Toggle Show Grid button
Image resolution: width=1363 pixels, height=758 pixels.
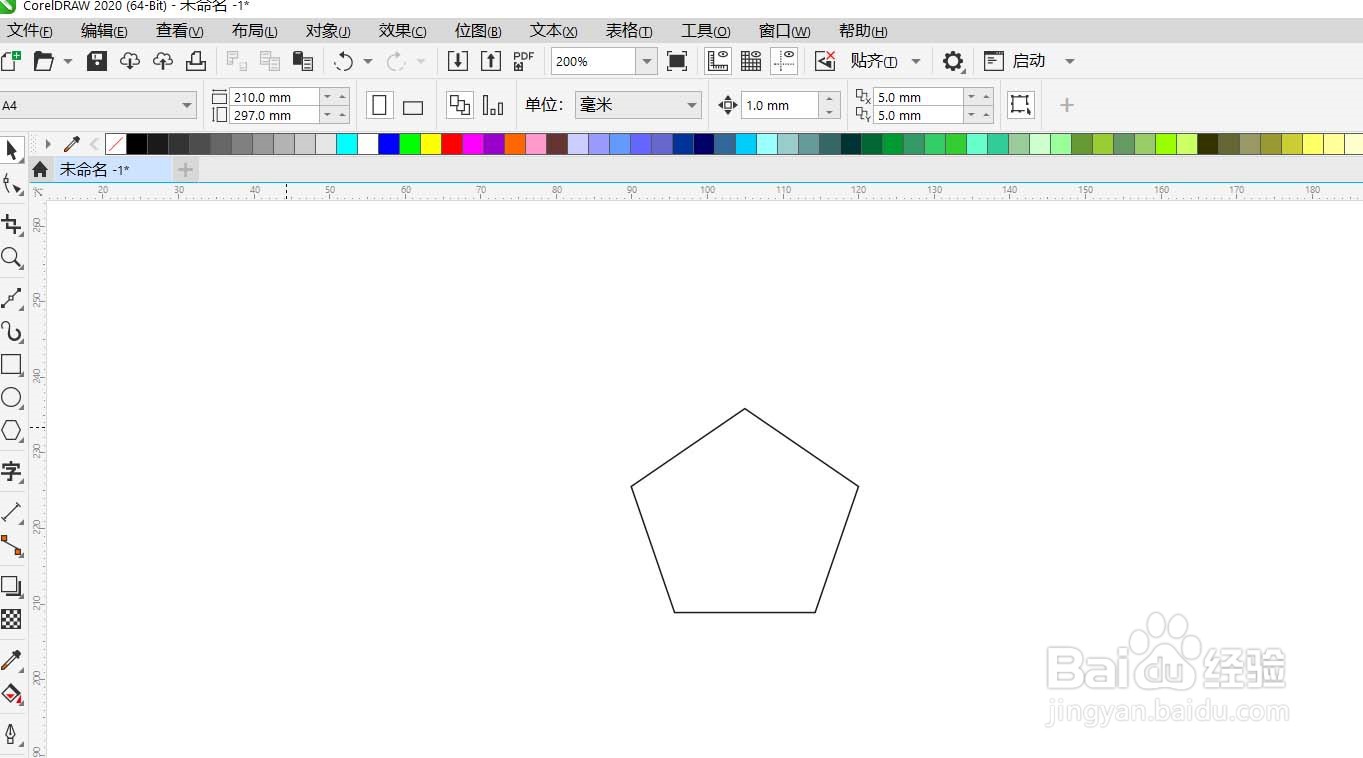(751, 61)
